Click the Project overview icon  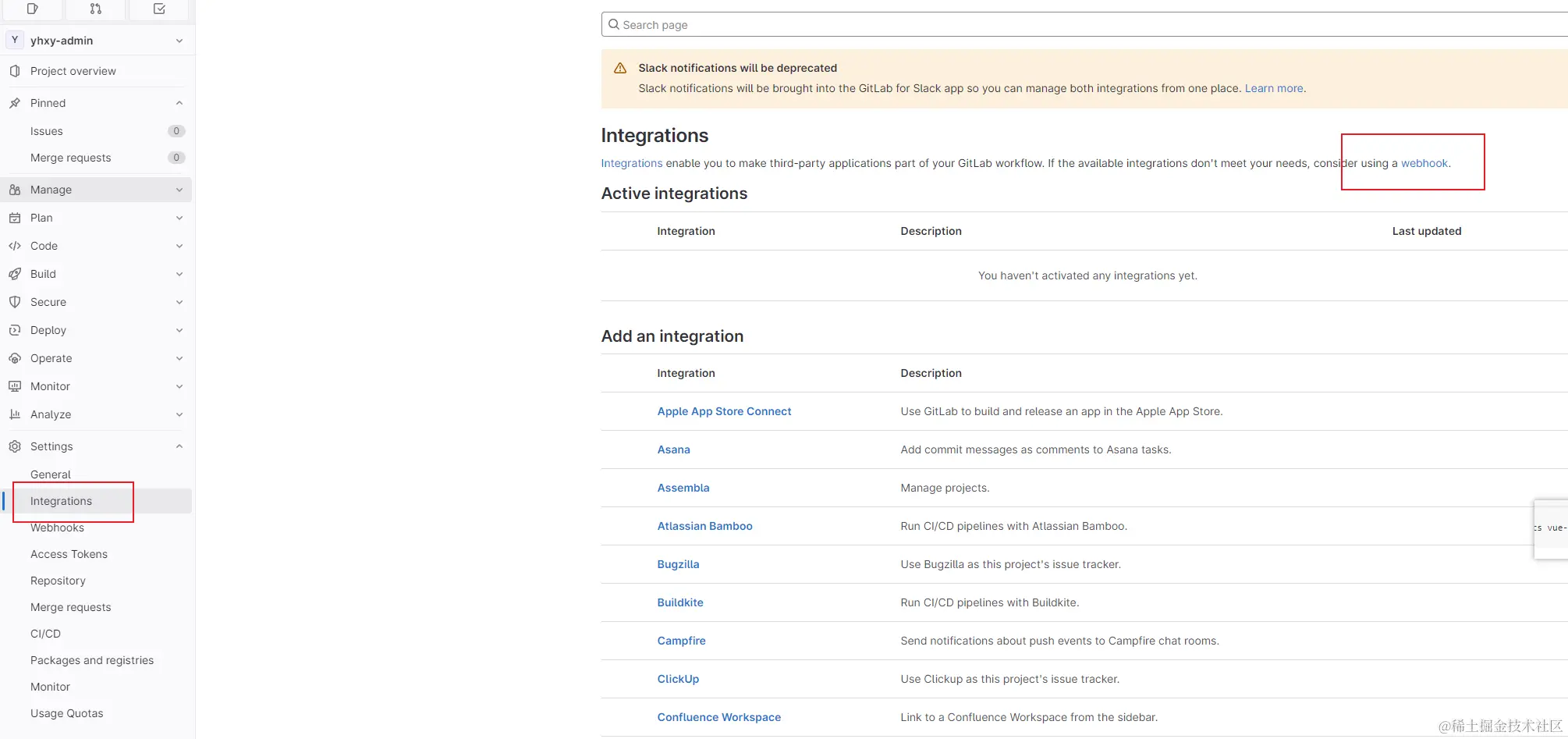(15, 71)
